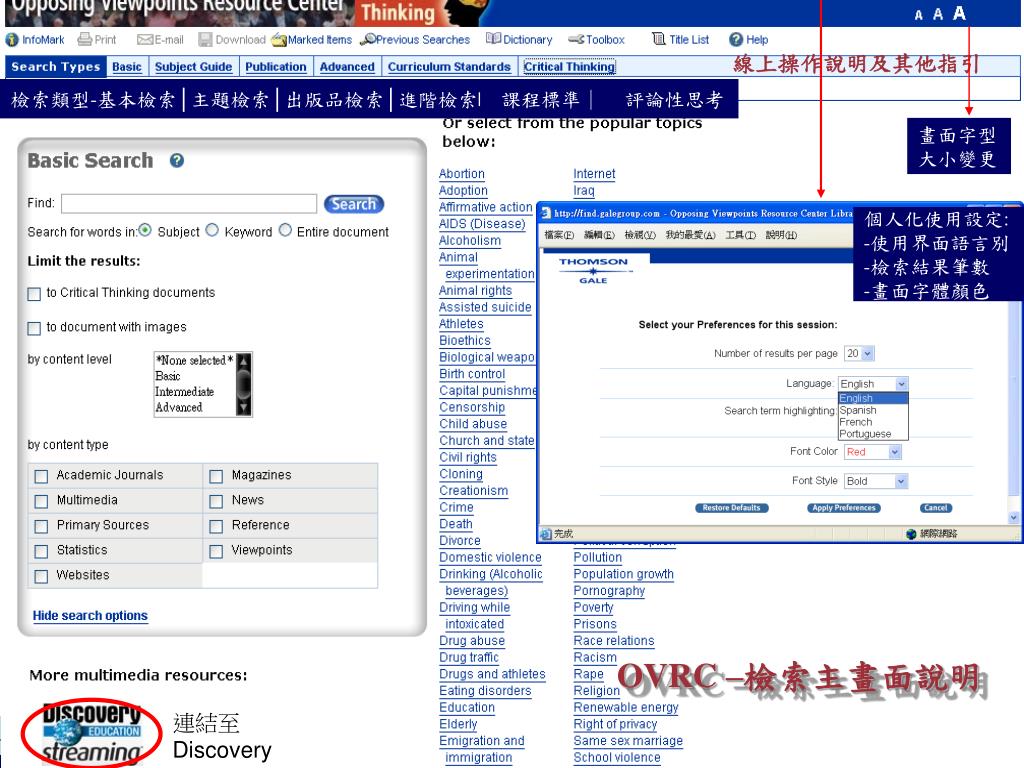
Task: Open the Dictionary book icon
Action: [x=494, y=39]
